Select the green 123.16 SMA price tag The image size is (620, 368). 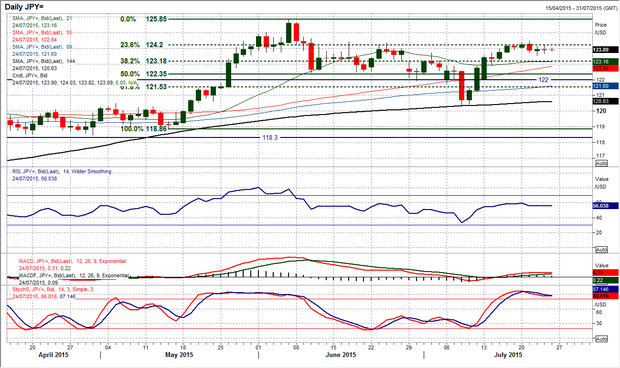605,61
